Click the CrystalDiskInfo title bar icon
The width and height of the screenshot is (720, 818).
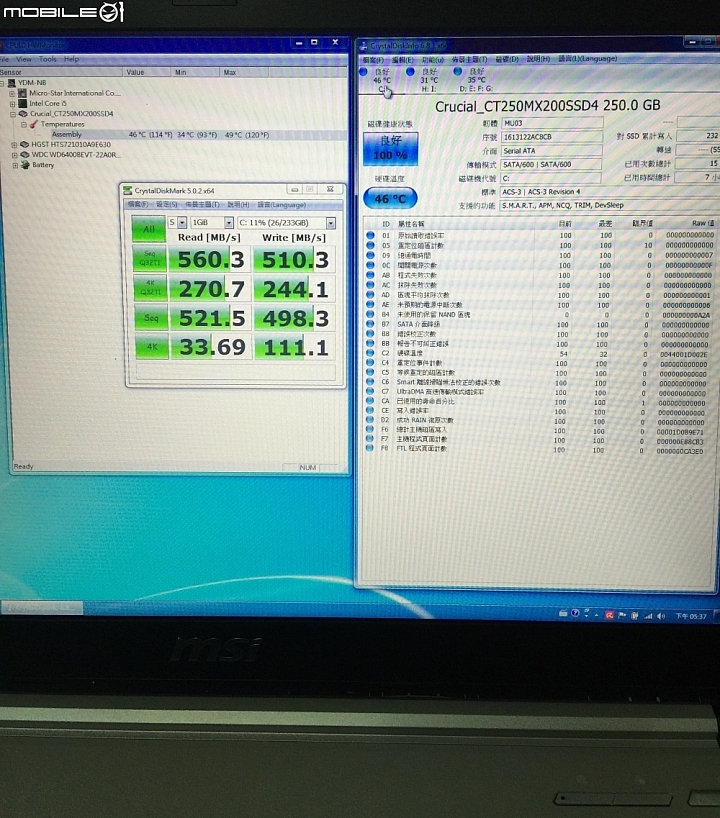tap(364, 46)
